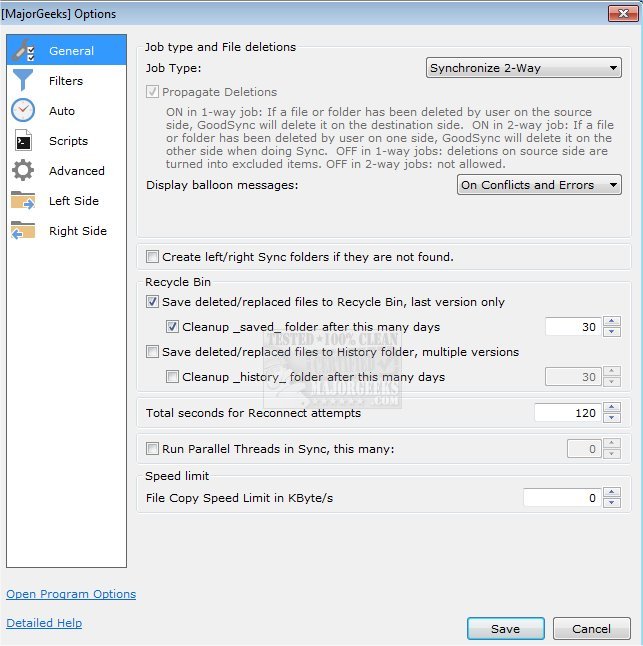Close the Options dialog window
This screenshot has height=646, width=643.
tap(623, 14)
